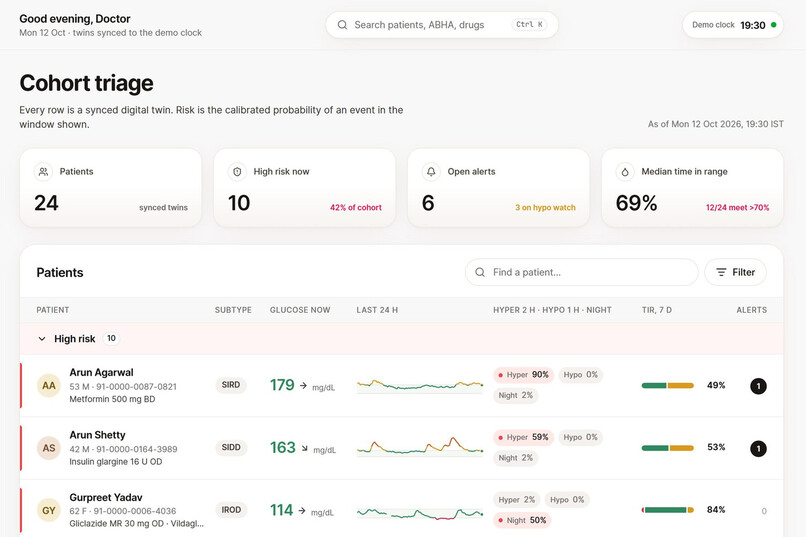This screenshot has height=537, width=806.
Task: Click the Cohort triage heading
Action: pyautogui.click(x=86, y=83)
